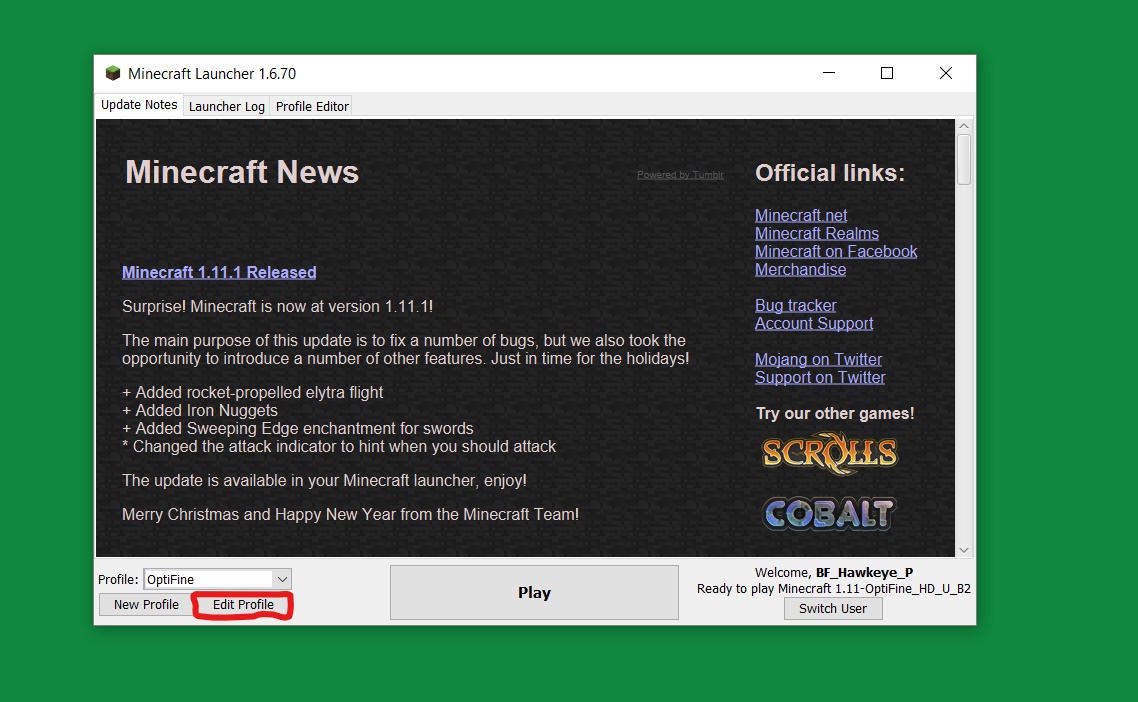Click the 'Ready to play Minecraft 1.11-OptiFine_HD_U_B2' status text

pyautogui.click(x=834, y=589)
